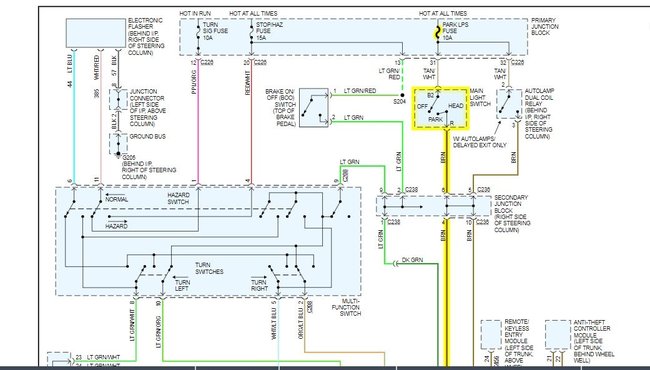Click the 'LT GRN/WHT' label at pin 23
650x370 pixels.
point(103,357)
